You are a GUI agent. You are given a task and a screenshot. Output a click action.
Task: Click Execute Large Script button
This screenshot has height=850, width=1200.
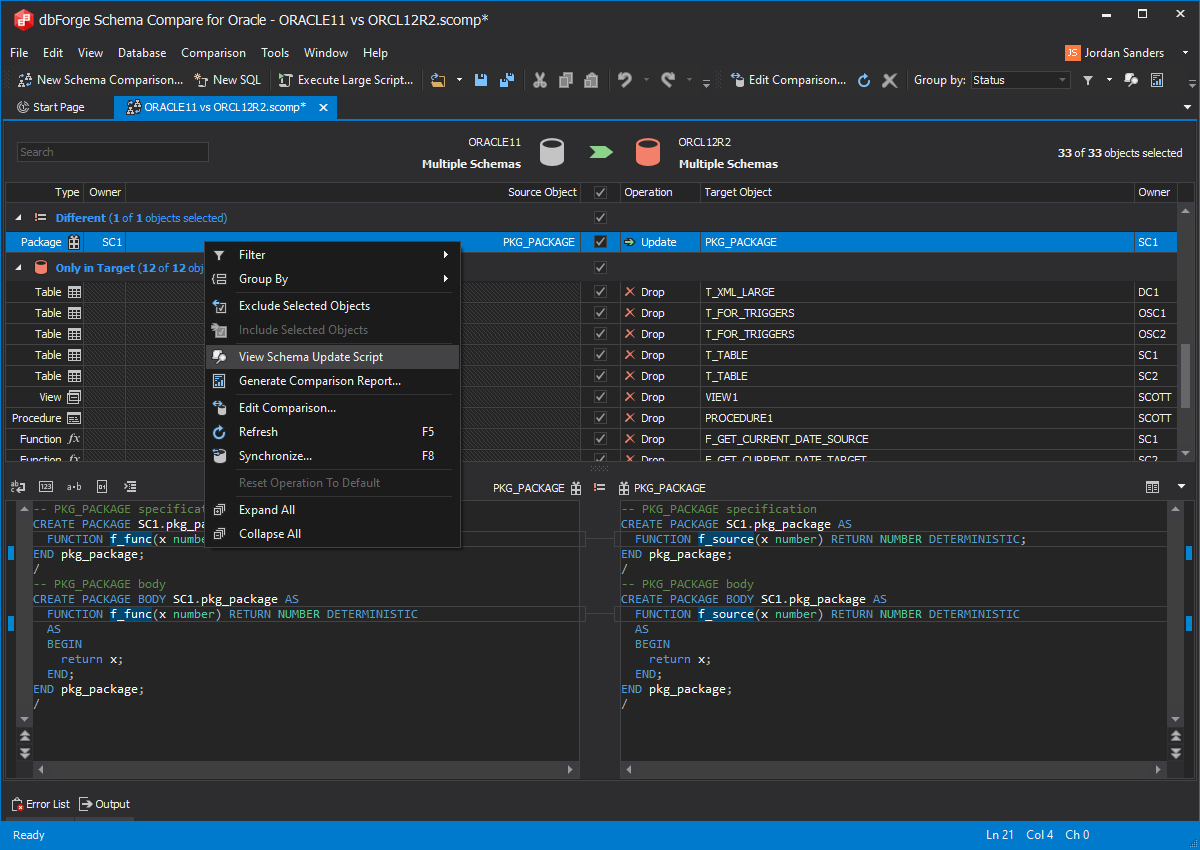pos(346,80)
